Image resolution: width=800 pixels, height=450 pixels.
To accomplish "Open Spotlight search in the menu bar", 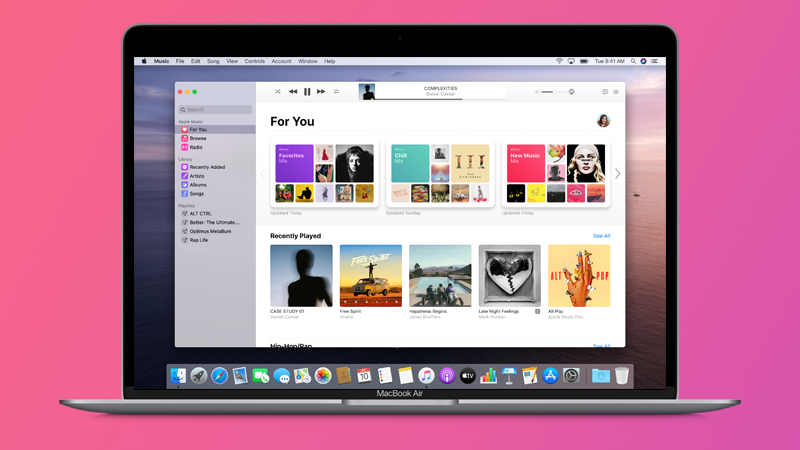I will pos(633,61).
